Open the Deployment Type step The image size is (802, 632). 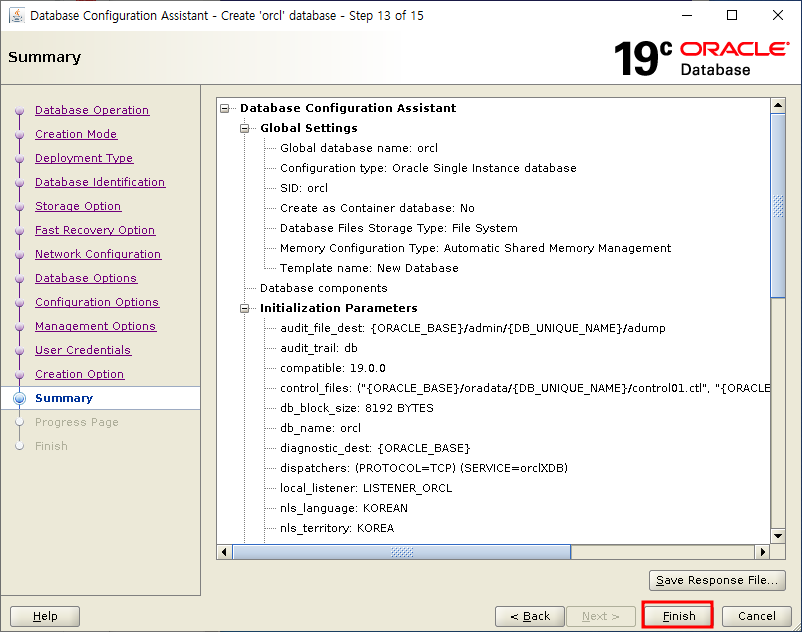coord(84,158)
